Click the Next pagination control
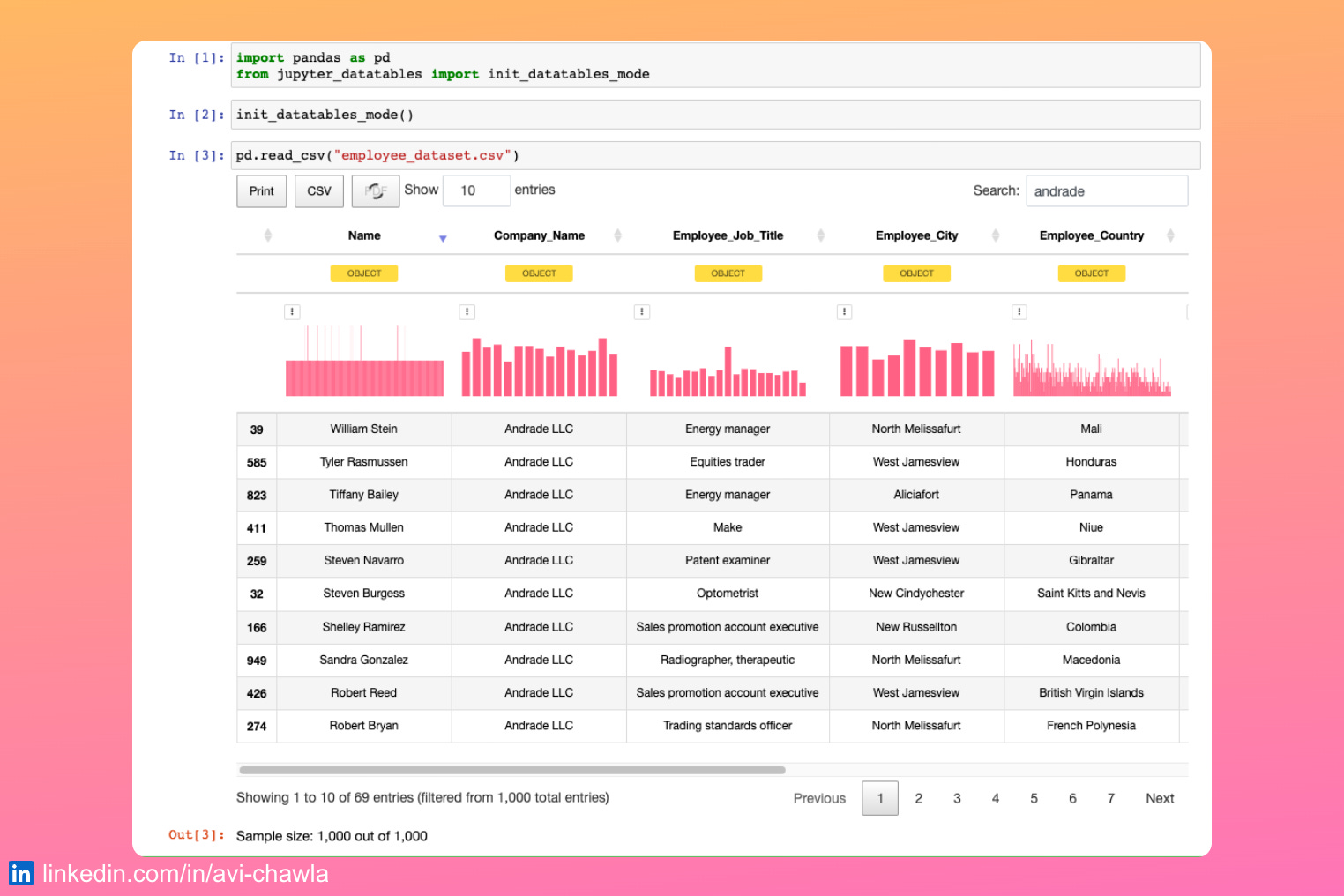The image size is (1344, 896). 1160,798
